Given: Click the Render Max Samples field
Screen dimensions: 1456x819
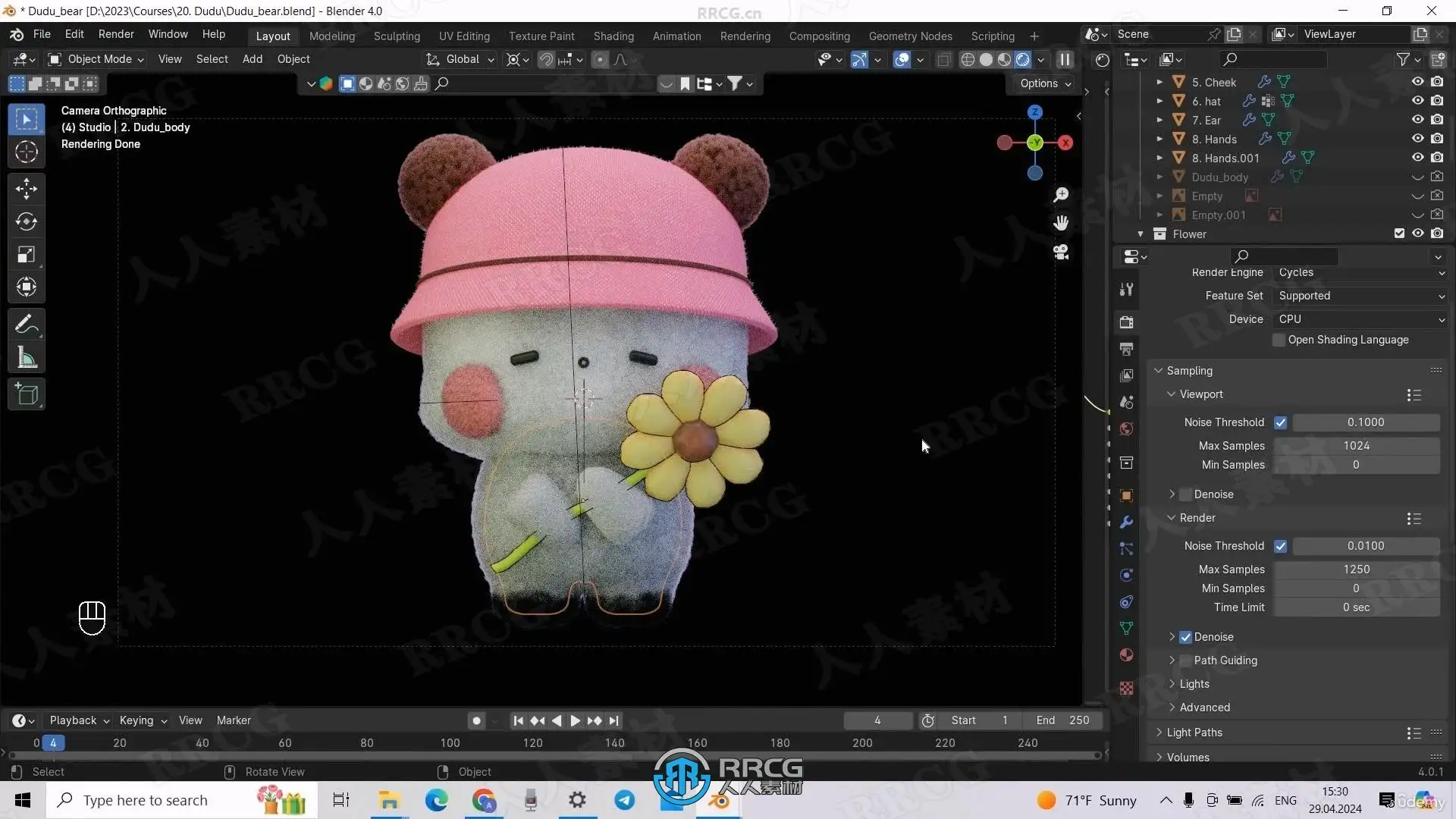Looking at the screenshot, I should coord(1356,570).
